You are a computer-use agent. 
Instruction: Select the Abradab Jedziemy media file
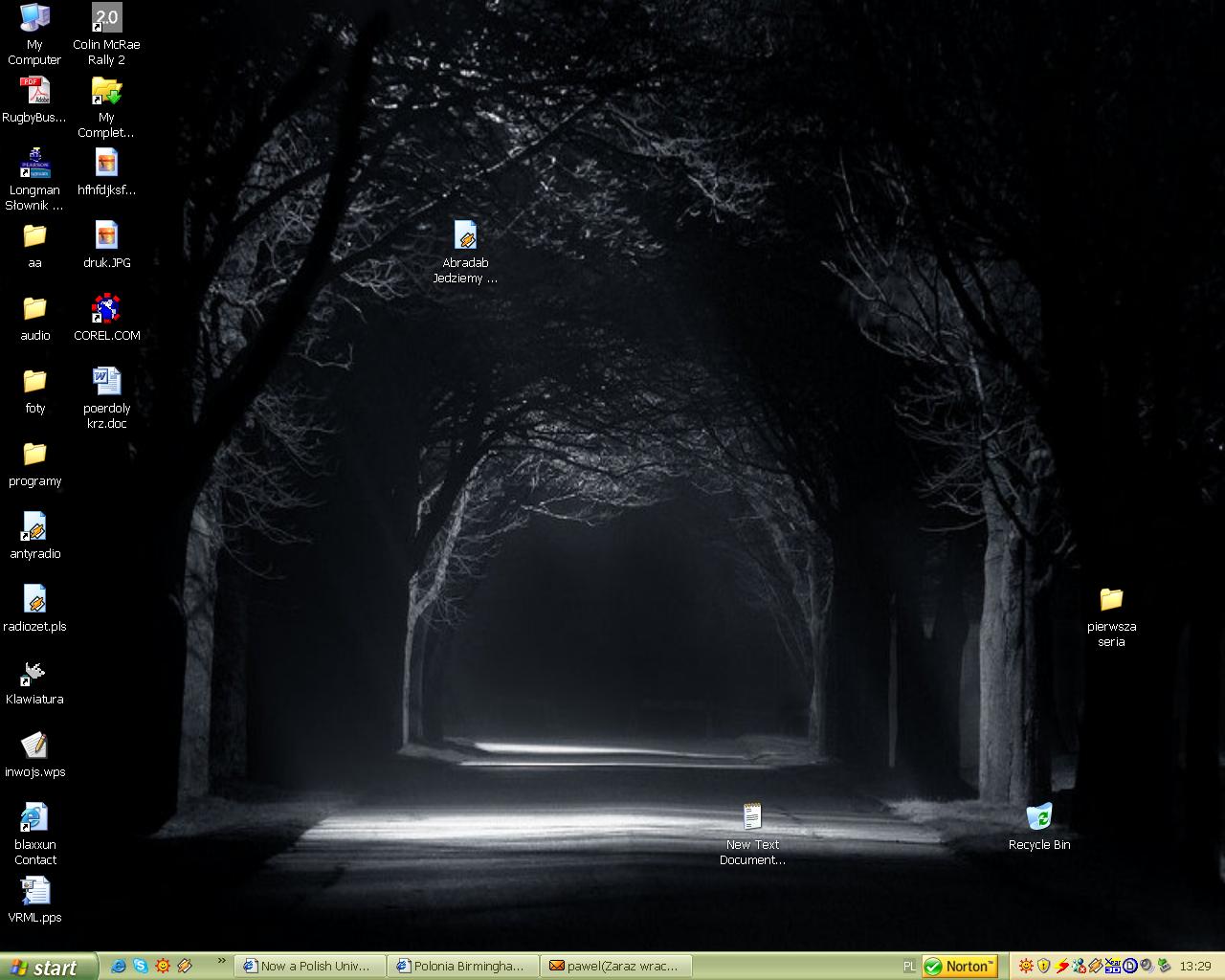(465, 236)
